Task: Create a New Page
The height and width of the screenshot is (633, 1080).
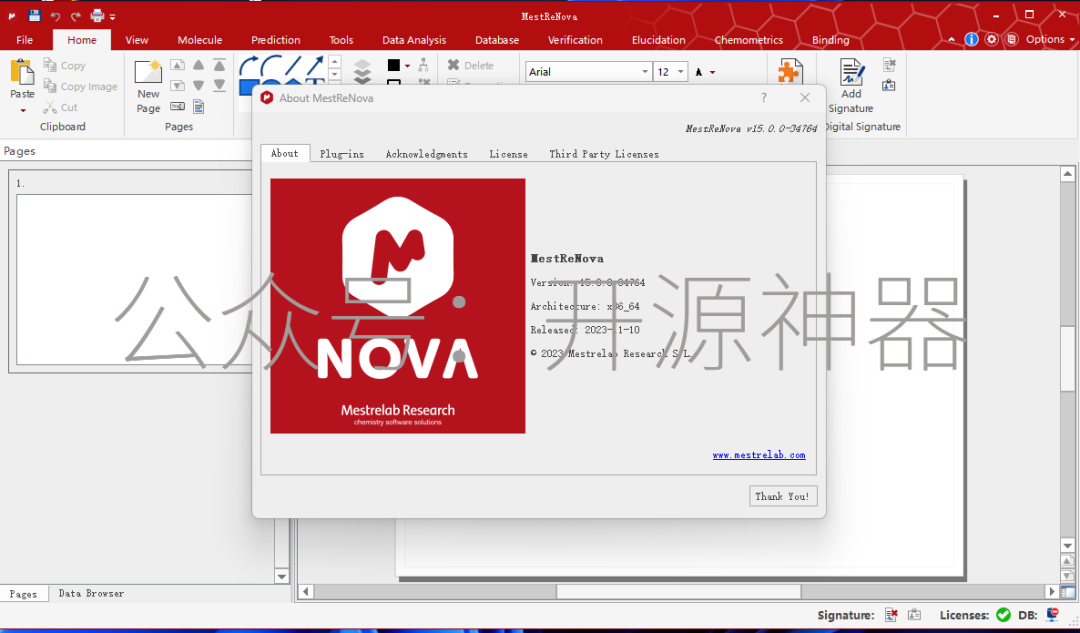Action: [148, 87]
